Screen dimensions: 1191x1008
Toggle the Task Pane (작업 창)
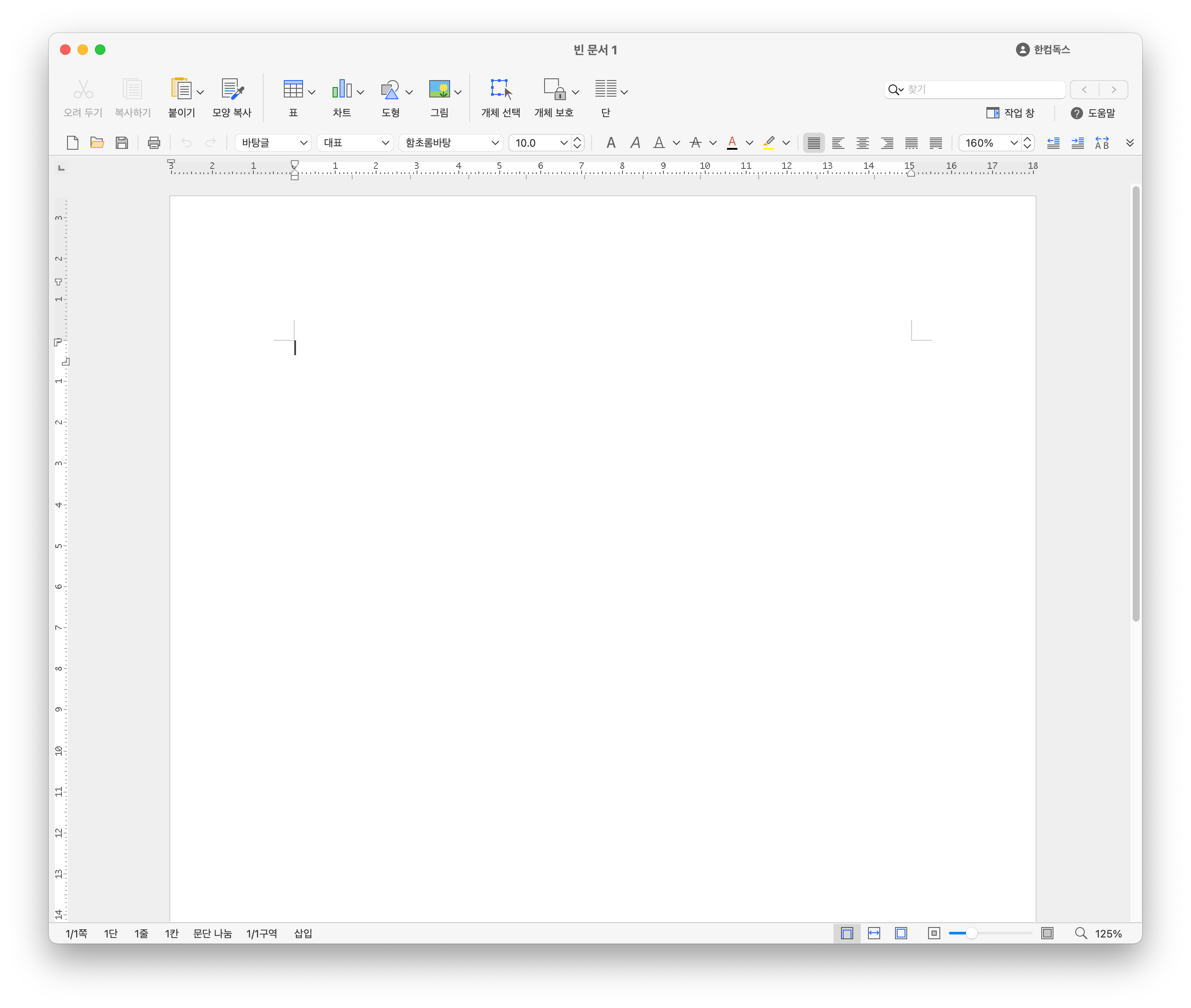tap(1010, 113)
